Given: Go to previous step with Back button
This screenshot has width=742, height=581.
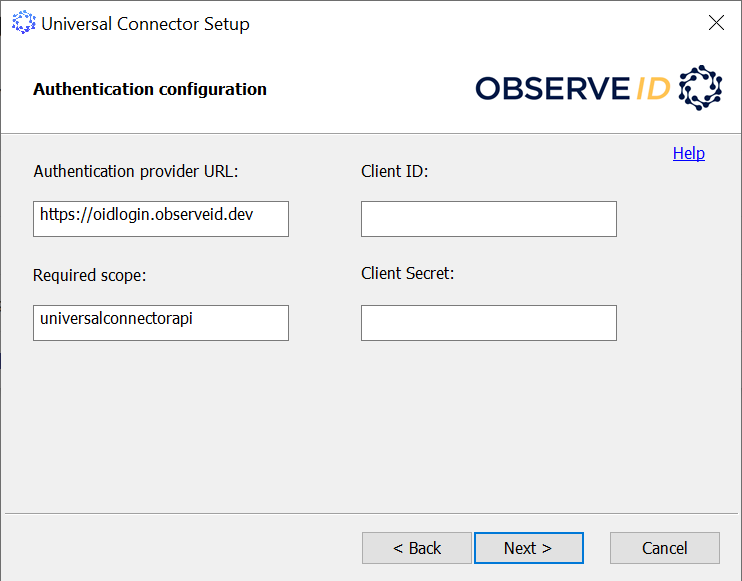Looking at the screenshot, I should 416,548.
